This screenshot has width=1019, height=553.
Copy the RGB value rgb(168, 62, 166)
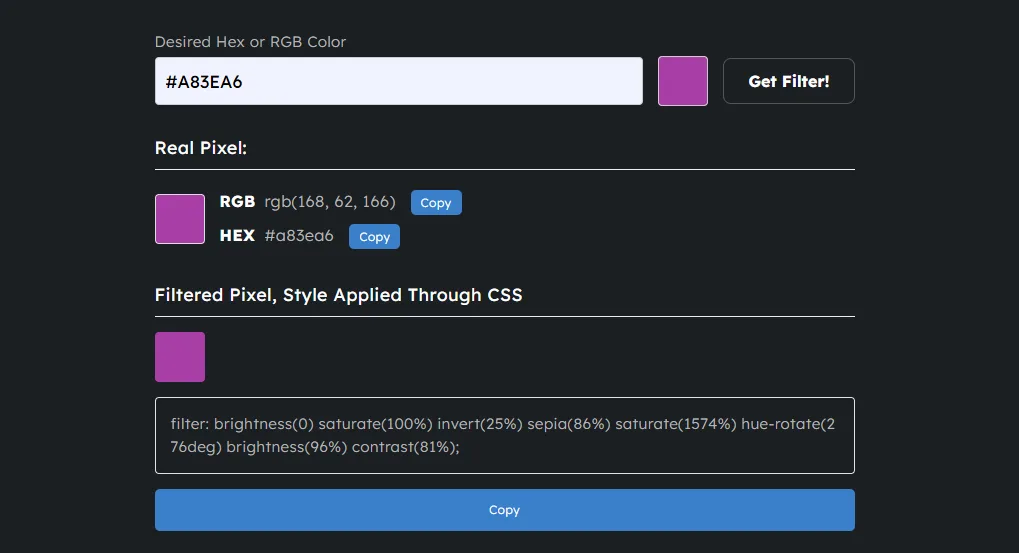click(436, 203)
